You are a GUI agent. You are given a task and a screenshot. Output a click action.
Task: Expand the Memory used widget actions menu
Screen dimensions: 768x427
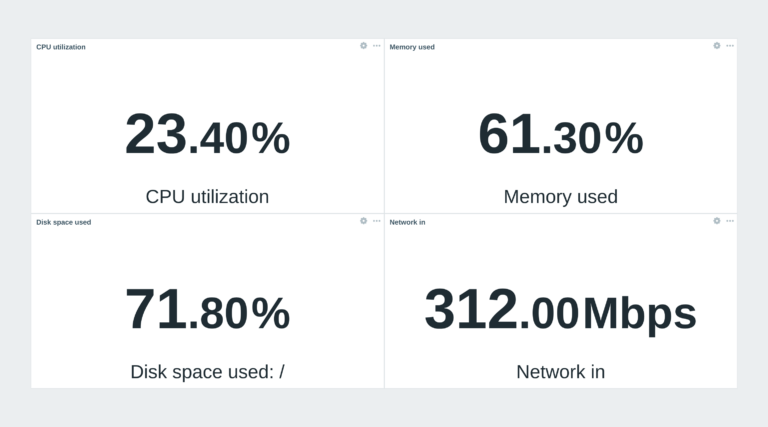click(x=730, y=46)
